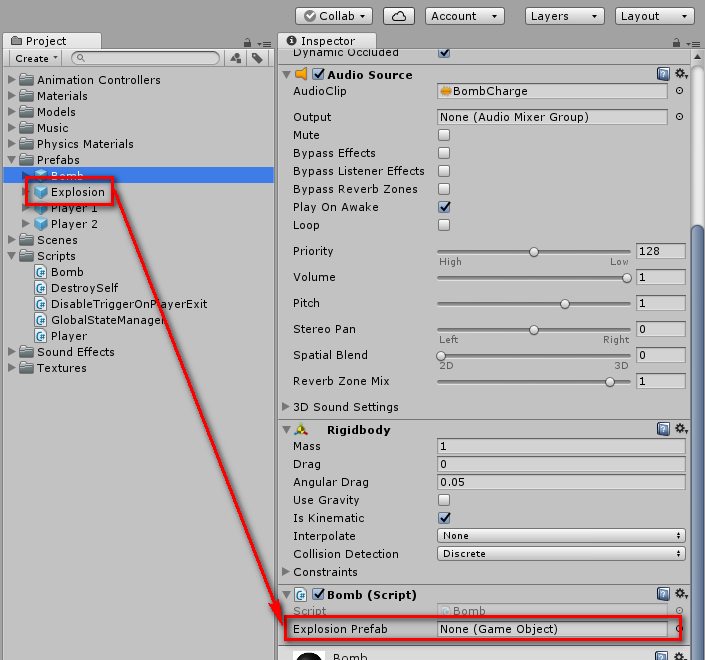The image size is (705, 660).
Task: Click the DestroySelf C# script icon
Action: pyautogui.click(x=41, y=288)
